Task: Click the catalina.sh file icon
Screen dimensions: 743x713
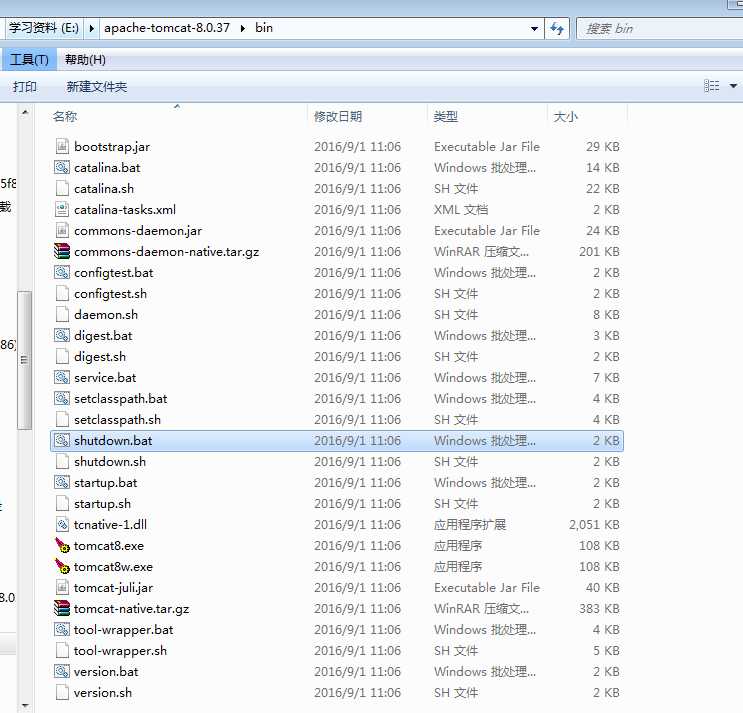Action: tap(62, 189)
